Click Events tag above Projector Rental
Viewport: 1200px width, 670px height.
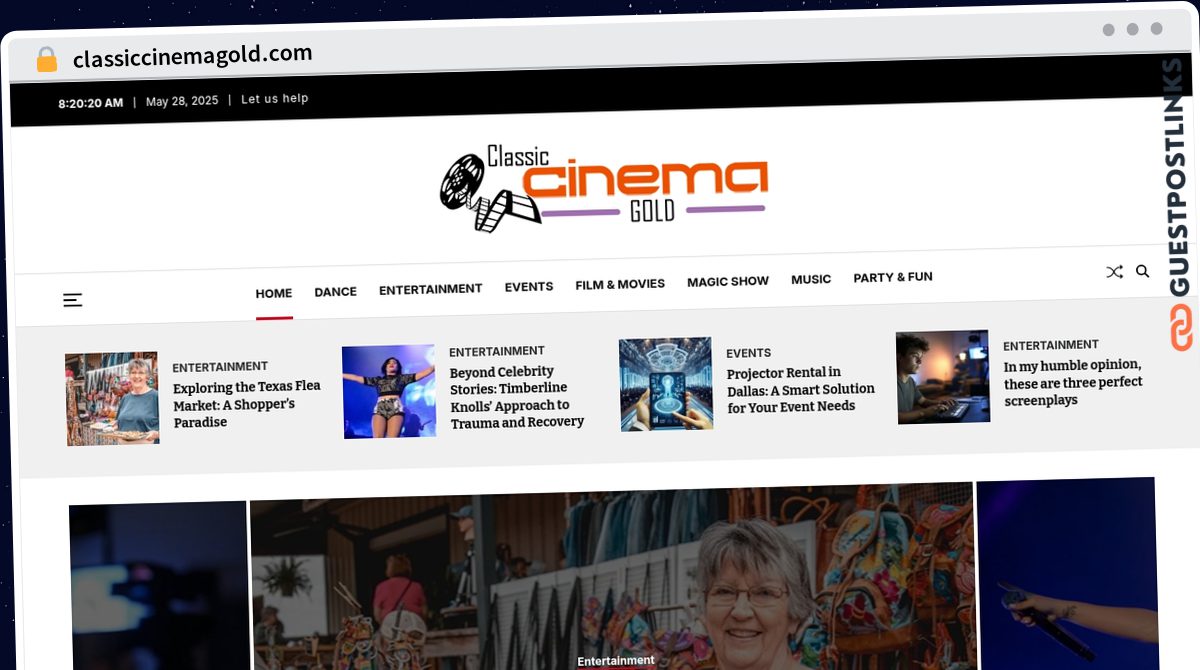(x=749, y=353)
